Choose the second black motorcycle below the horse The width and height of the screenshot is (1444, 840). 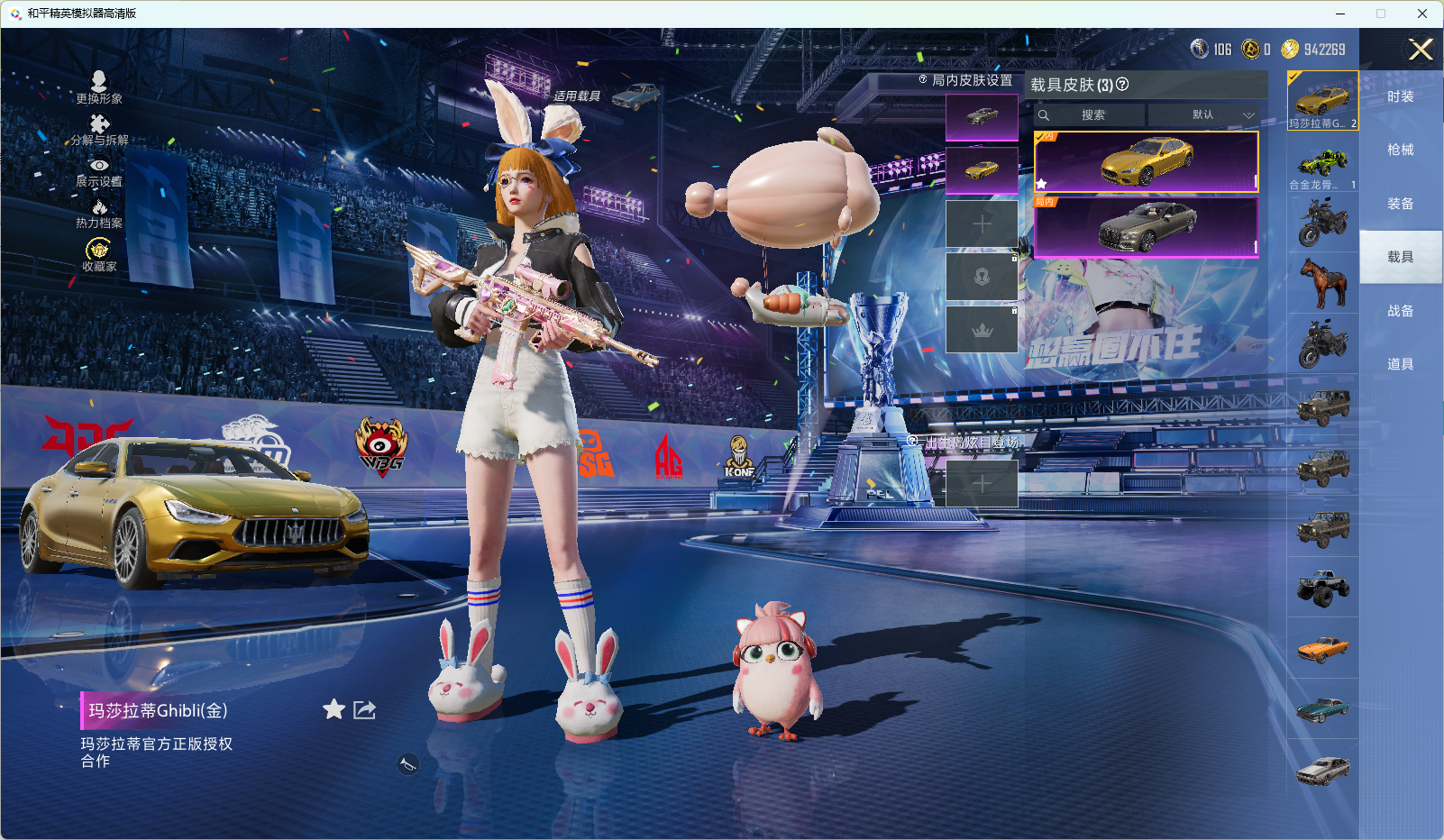click(x=1323, y=344)
